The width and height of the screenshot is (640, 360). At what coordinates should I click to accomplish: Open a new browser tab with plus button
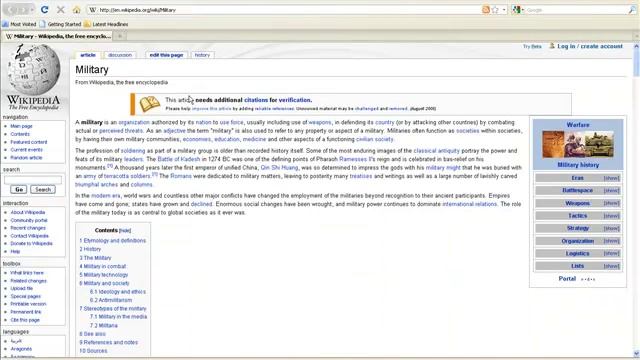120,36
